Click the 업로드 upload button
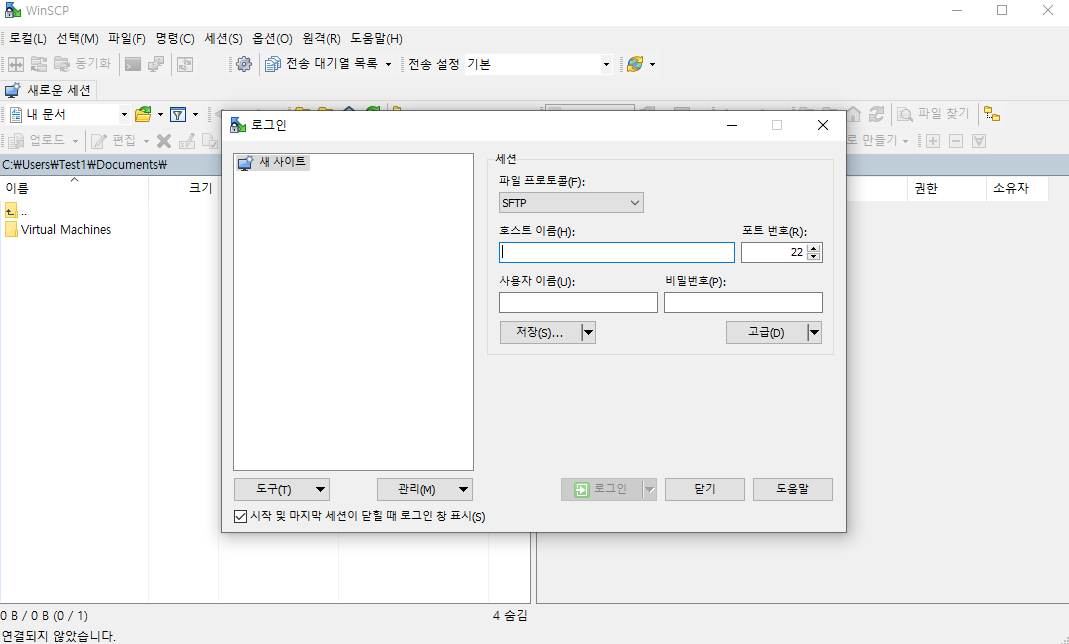 (x=43, y=140)
